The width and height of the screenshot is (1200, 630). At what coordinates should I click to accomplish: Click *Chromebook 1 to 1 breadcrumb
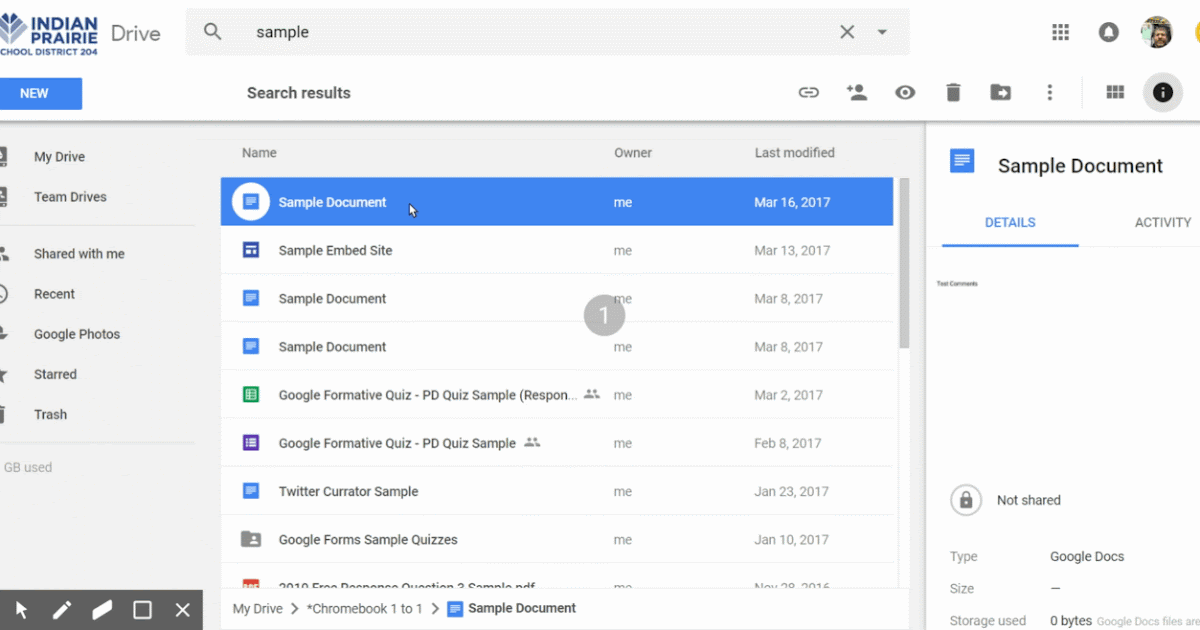pos(364,608)
